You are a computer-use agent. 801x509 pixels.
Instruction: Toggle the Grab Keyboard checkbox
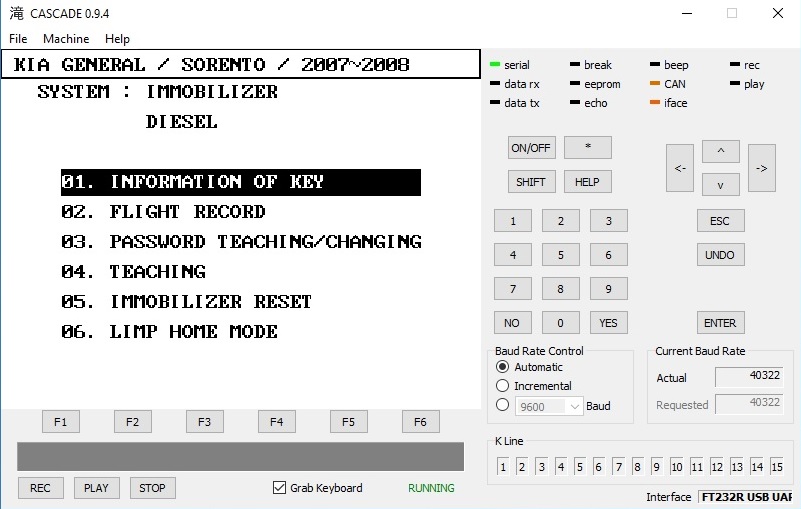(280, 488)
